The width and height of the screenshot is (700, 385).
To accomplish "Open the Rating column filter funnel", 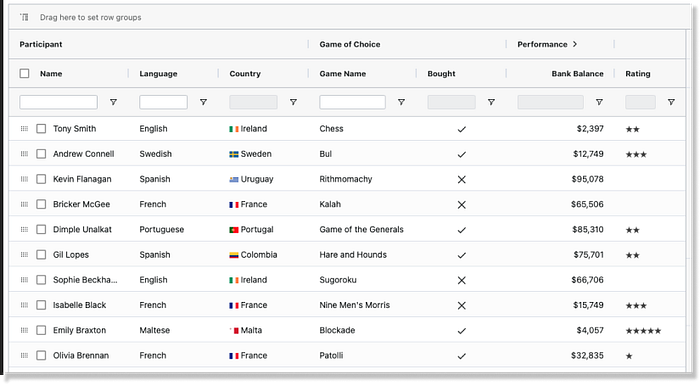I will tap(671, 102).
